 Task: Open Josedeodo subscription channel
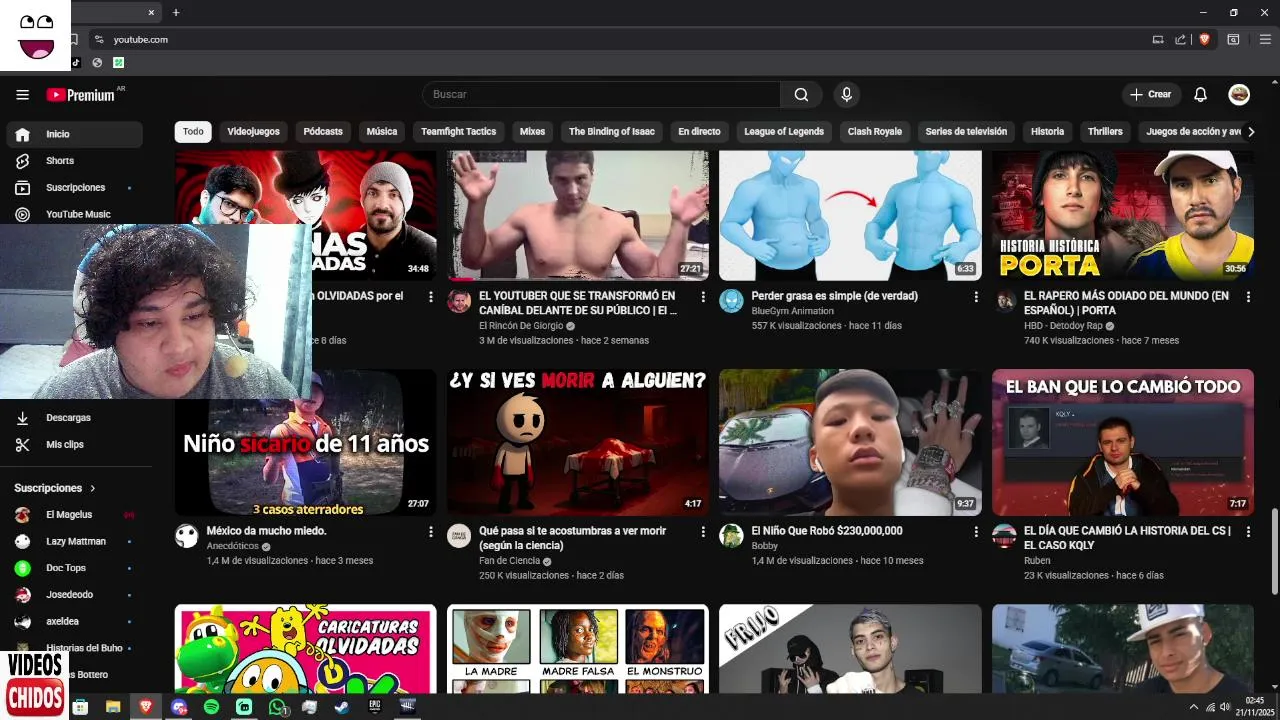pos(74,595)
